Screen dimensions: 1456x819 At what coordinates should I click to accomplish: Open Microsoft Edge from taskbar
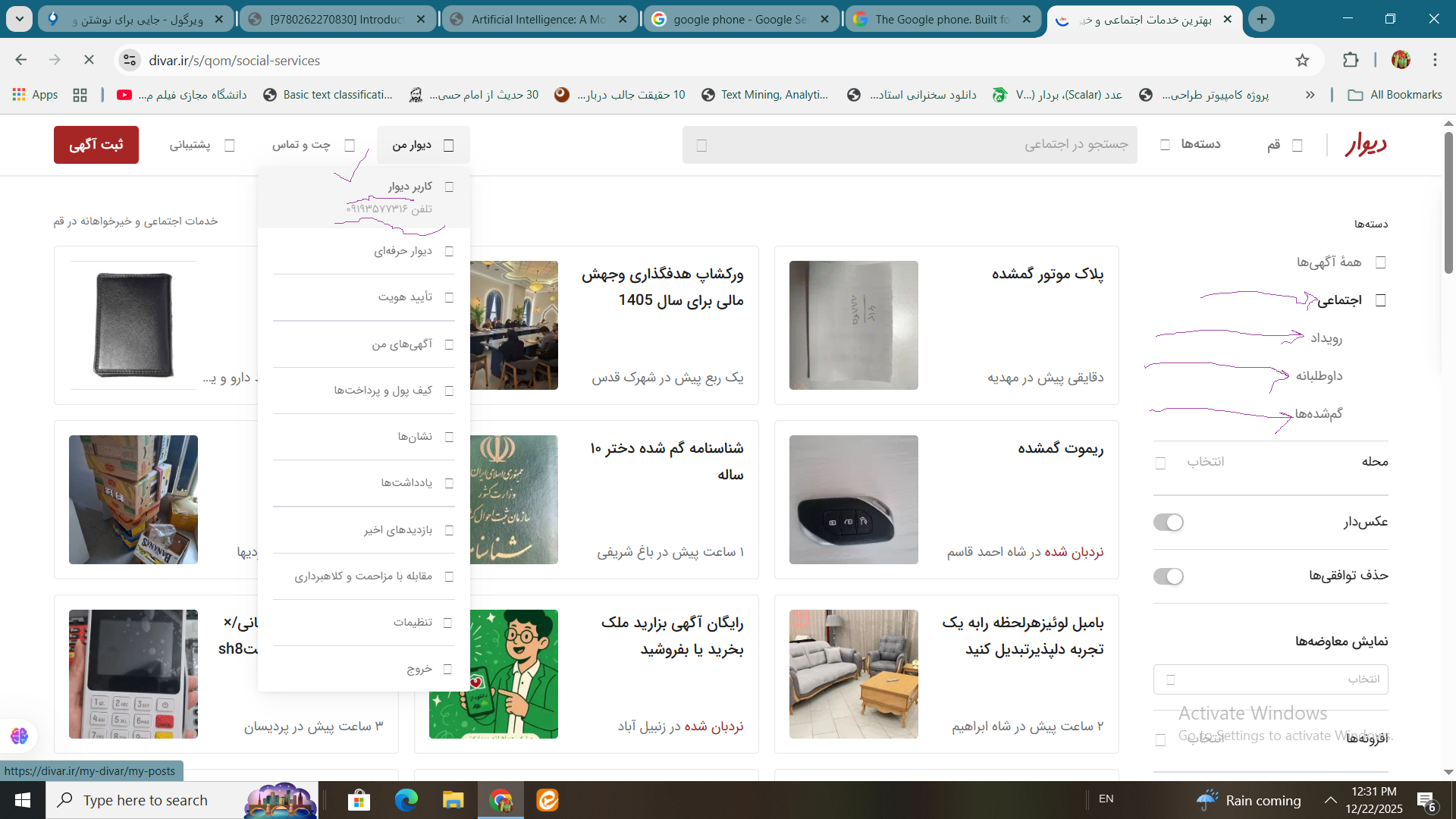pyautogui.click(x=406, y=800)
